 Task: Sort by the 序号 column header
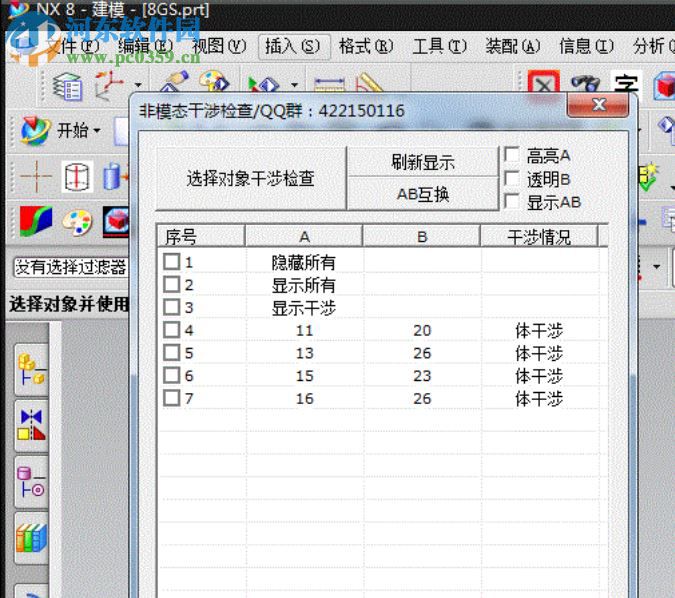click(x=201, y=236)
